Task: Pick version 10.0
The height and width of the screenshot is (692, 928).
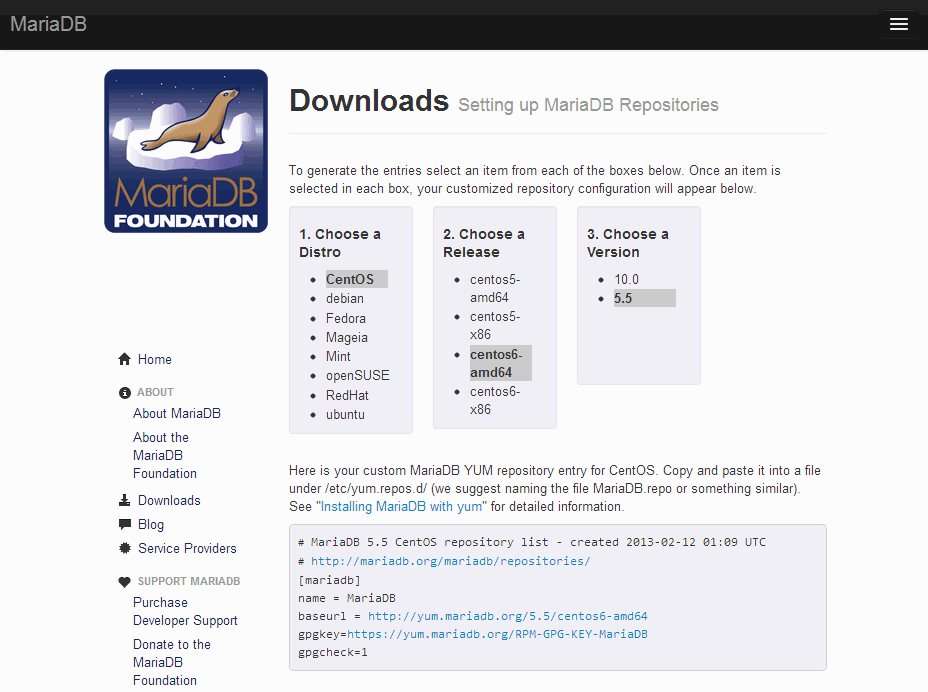Action: 626,279
